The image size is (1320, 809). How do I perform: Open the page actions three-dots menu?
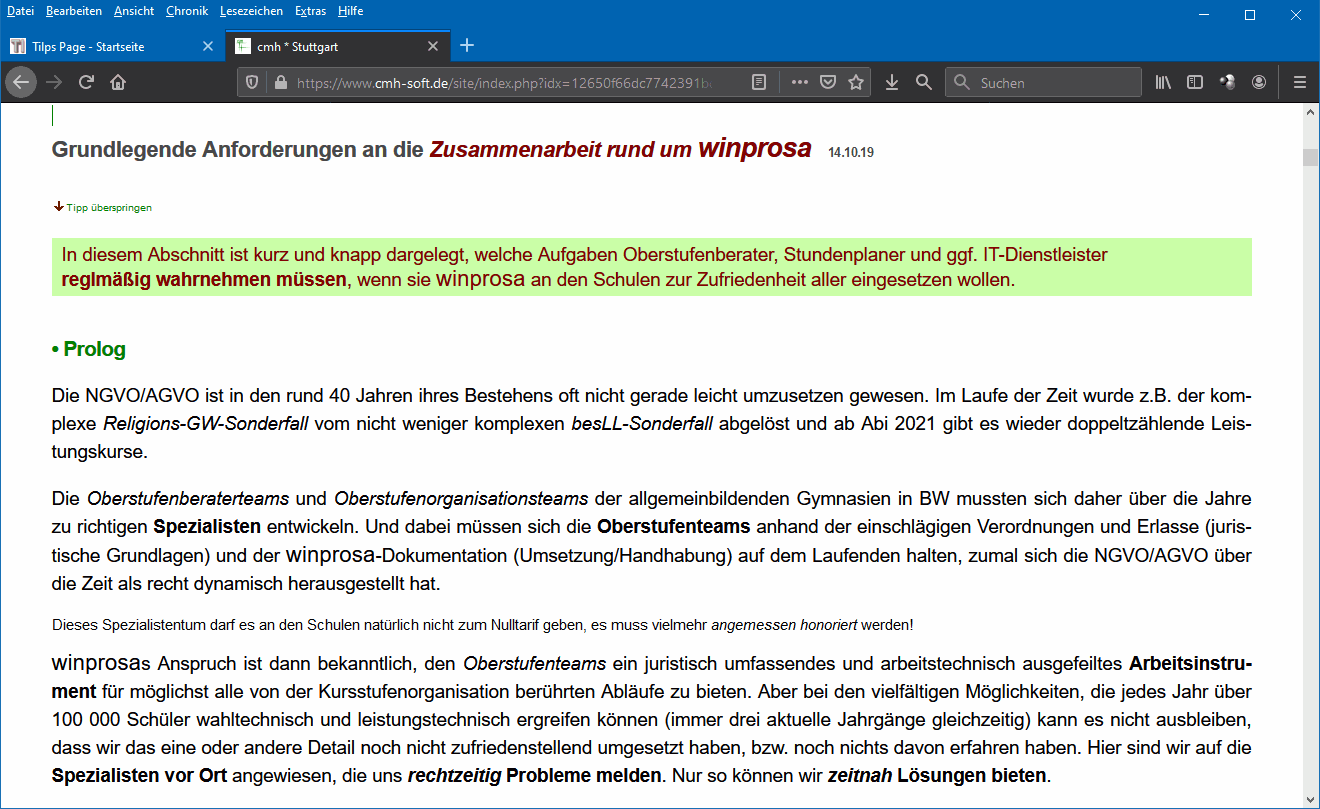(x=799, y=82)
